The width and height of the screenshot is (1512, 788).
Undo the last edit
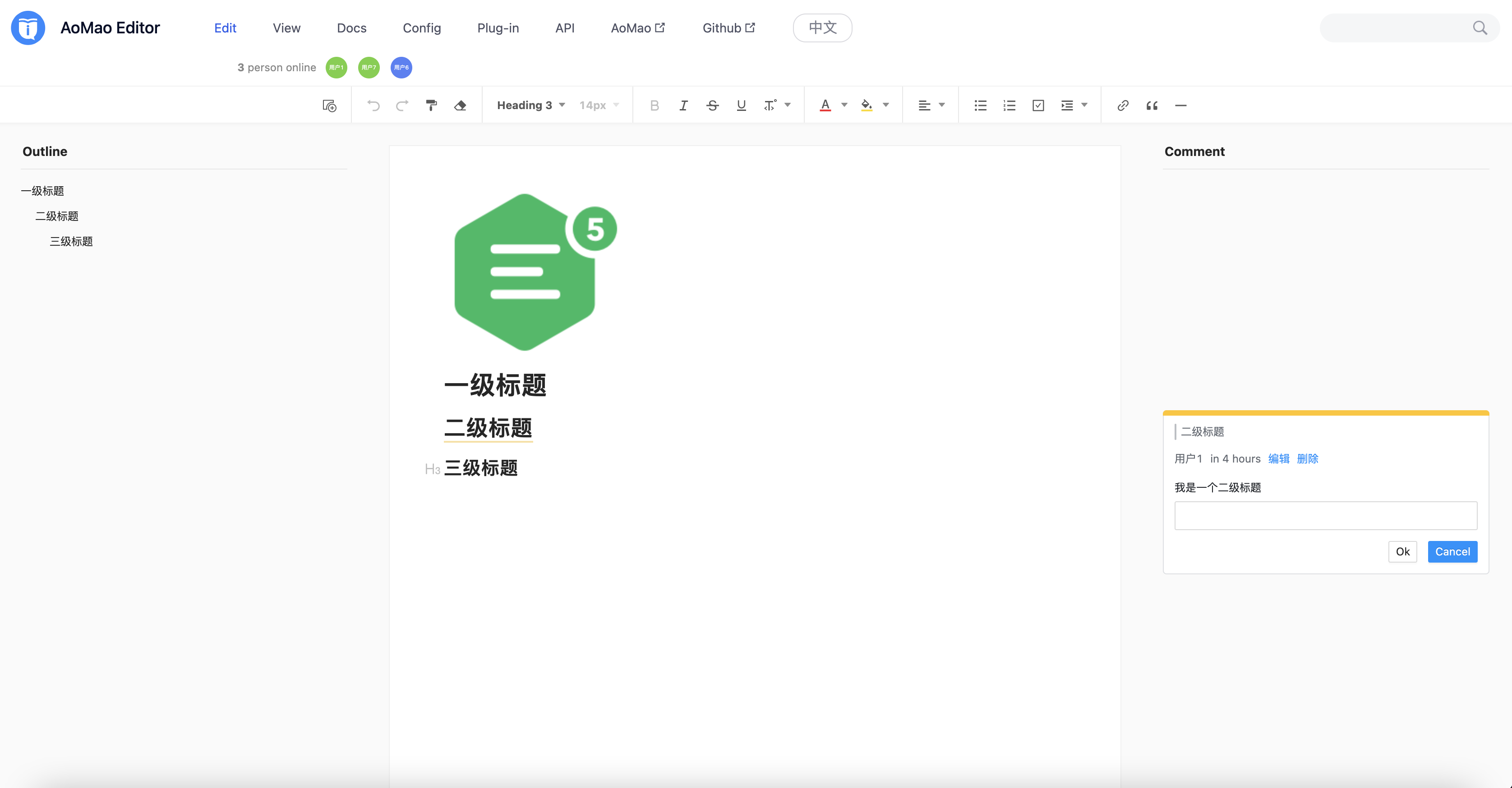[x=373, y=105]
